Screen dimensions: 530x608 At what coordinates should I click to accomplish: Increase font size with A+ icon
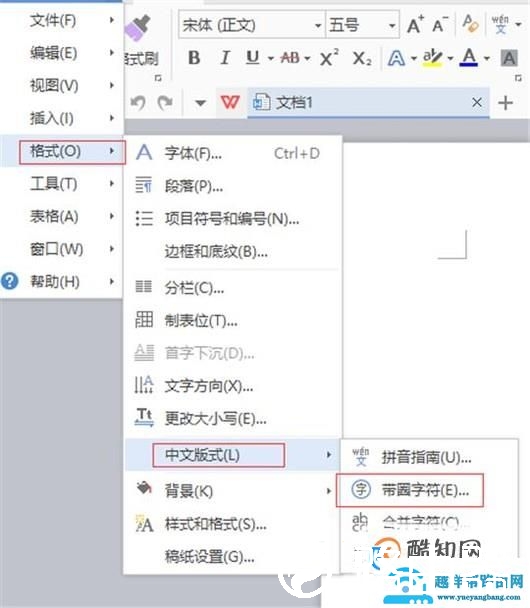coord(416,25)
